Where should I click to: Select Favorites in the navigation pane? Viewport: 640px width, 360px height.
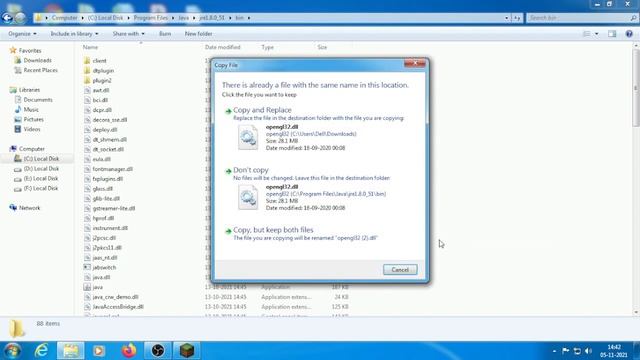point(30,51)
